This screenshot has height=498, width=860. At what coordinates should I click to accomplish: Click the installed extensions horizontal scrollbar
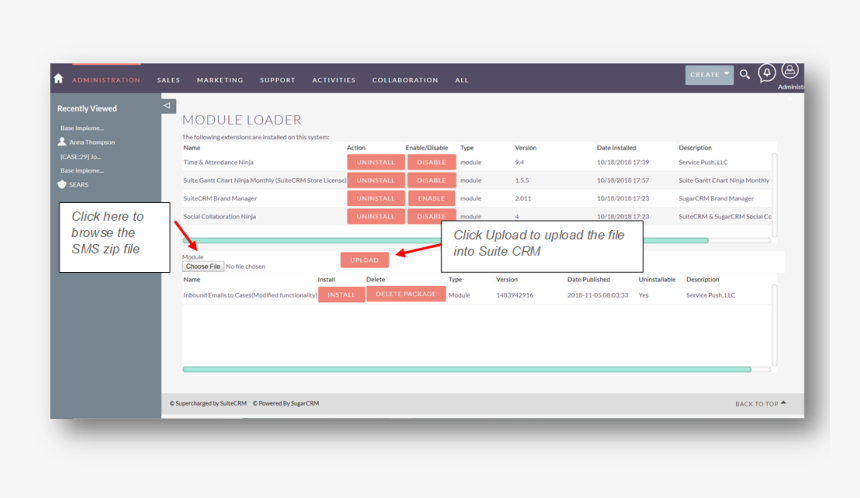point(445,240)
